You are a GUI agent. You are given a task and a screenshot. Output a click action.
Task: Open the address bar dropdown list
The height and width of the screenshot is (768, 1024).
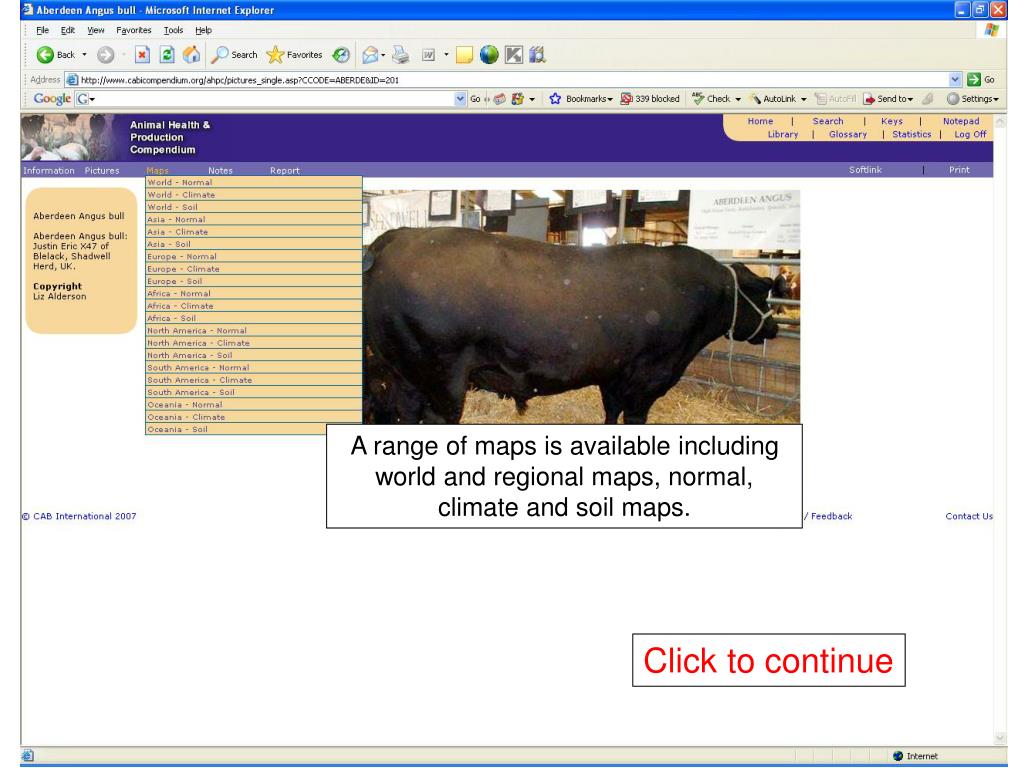point(955,80)
